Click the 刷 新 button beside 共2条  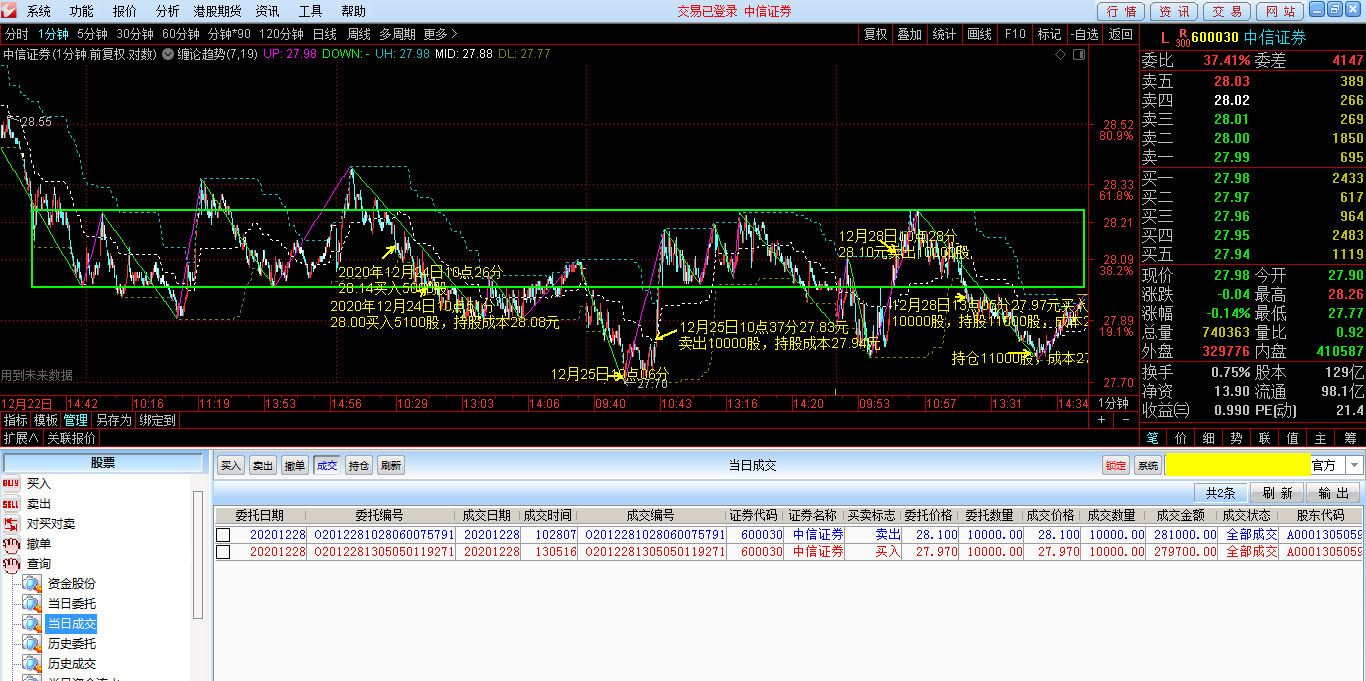click(x=1277, y=493)
